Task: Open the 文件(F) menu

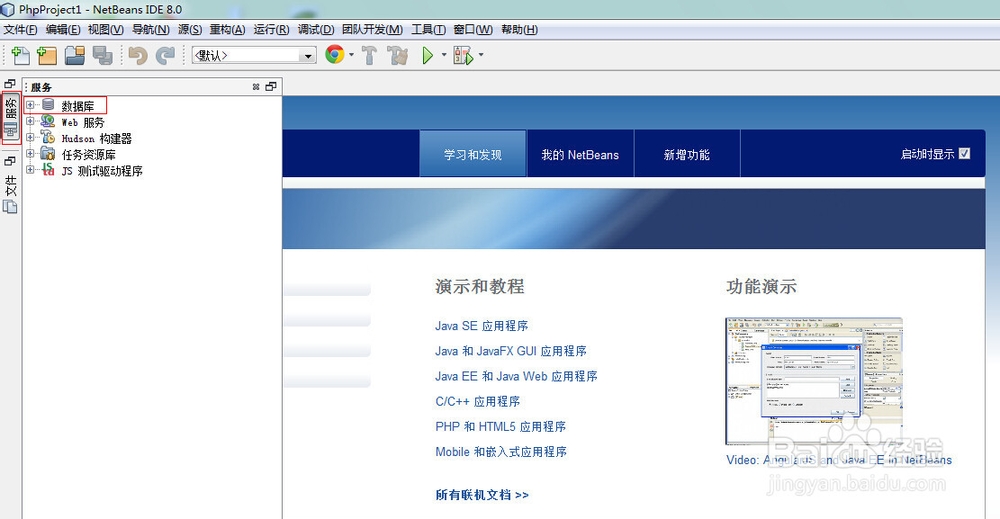Action: coord(20,29)
